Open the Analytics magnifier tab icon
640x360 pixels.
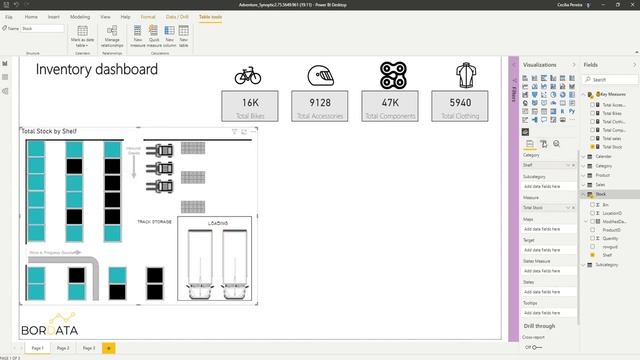pos(556,144)
